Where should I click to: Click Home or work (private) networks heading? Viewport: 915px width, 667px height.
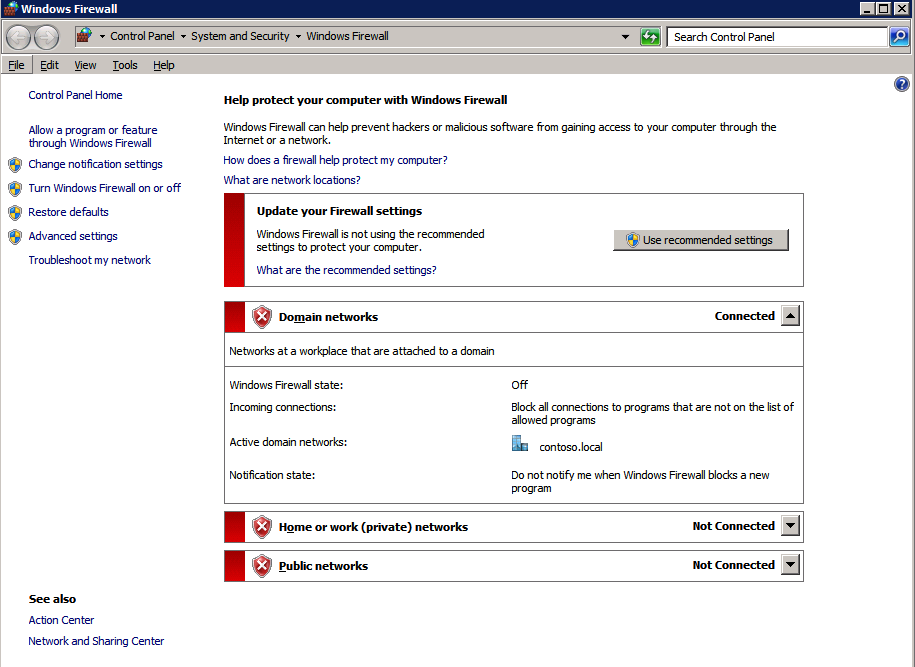click(x=373, y=527)
